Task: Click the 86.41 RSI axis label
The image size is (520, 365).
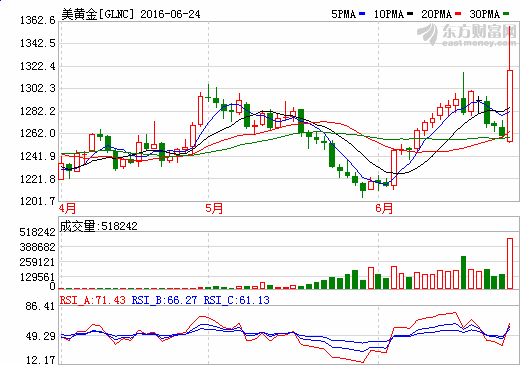Action: pos(40,306)
